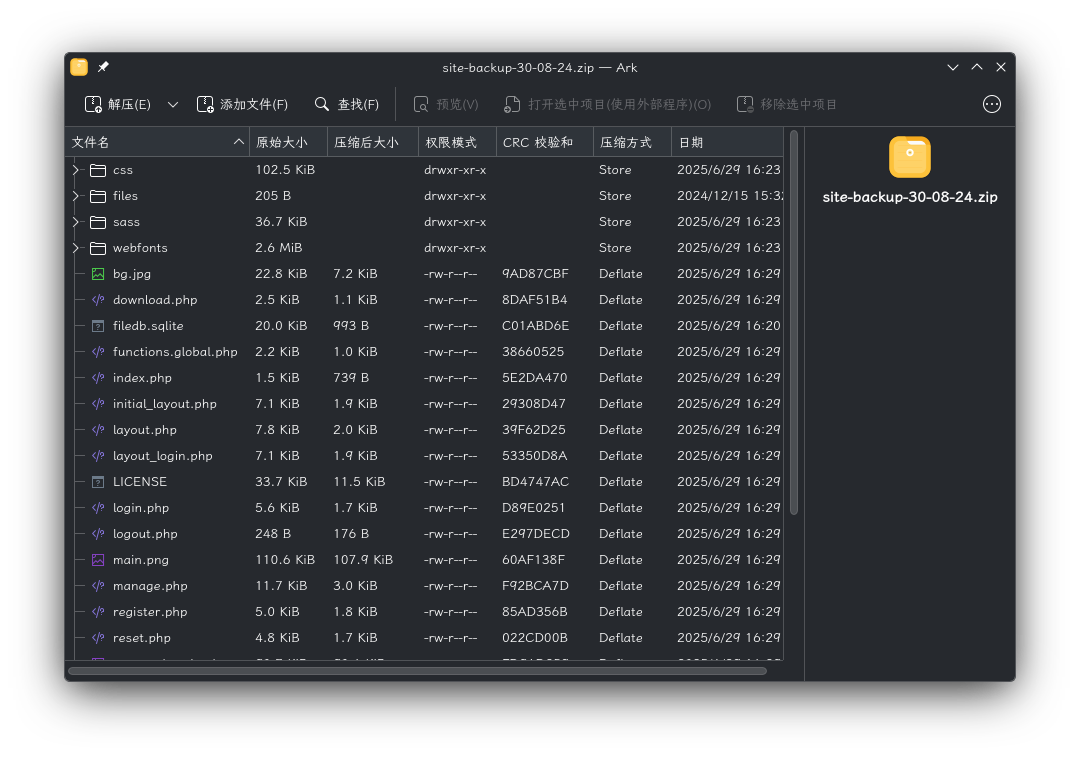Image resolution: width=1080 pixels, height=758 pixels.
Task: Click the pin icon in title bar
Action: (x=103, y=67)
